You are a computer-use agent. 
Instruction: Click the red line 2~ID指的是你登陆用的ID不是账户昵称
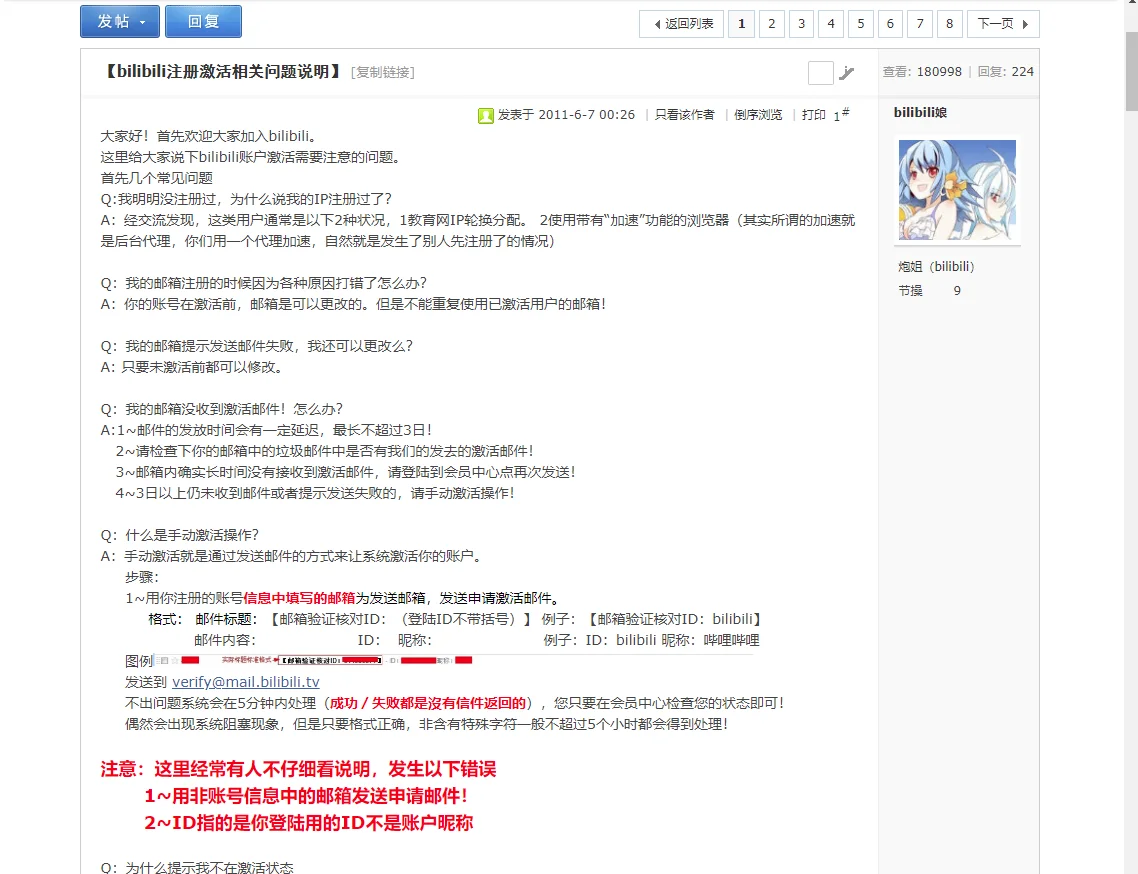pos(308,823)
